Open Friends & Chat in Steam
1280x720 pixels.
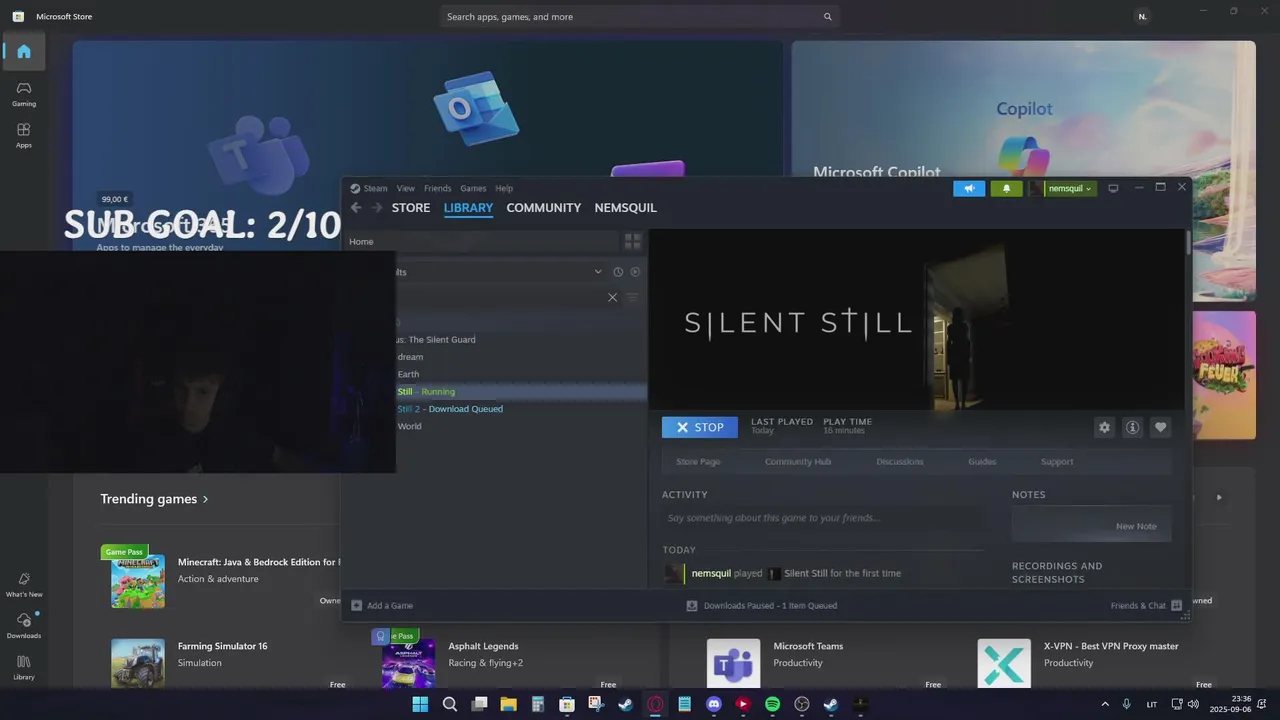[x=1146, y=606]
